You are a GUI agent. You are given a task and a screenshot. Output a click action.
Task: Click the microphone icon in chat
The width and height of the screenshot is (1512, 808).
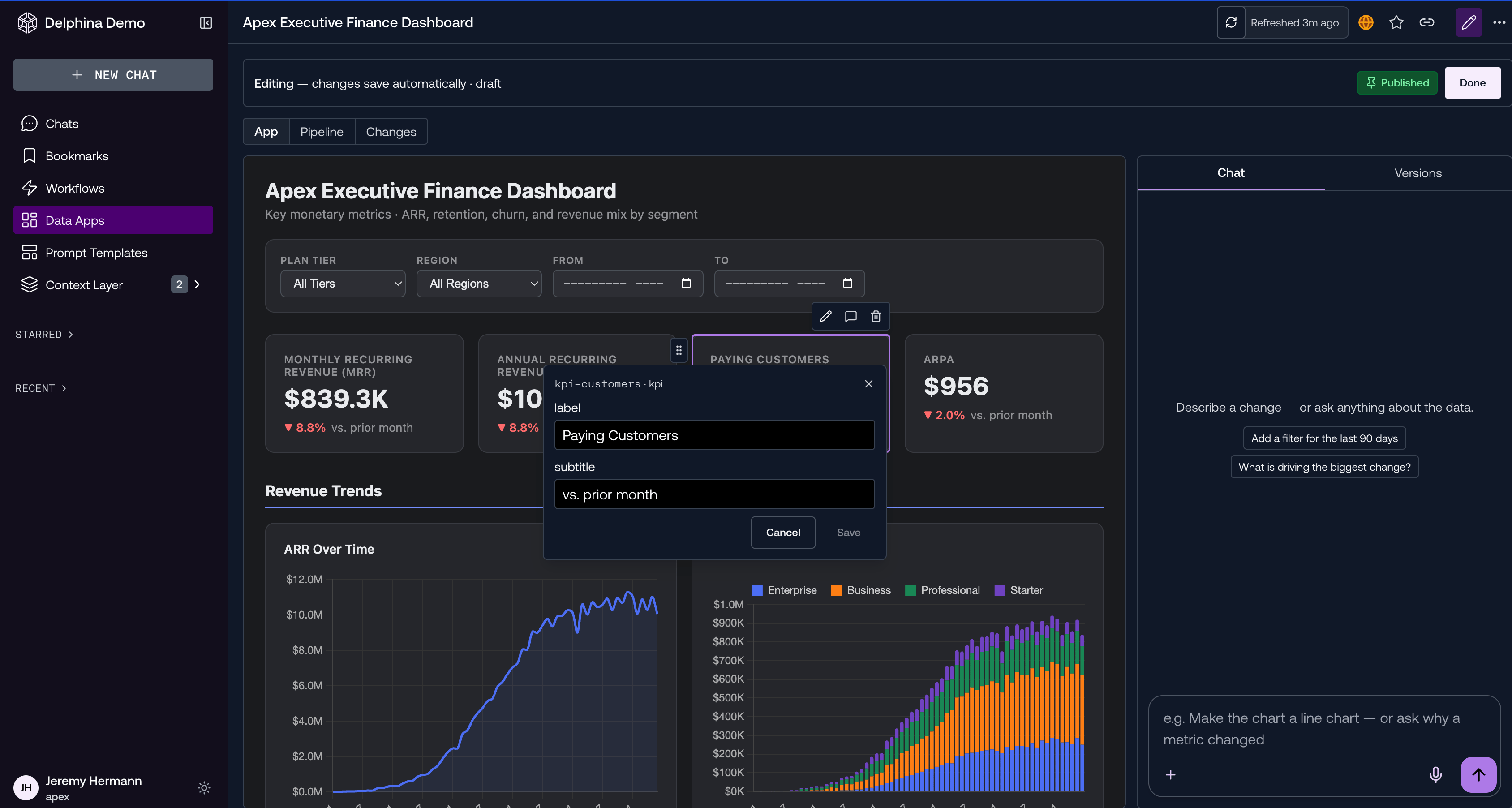[1435, 774]
